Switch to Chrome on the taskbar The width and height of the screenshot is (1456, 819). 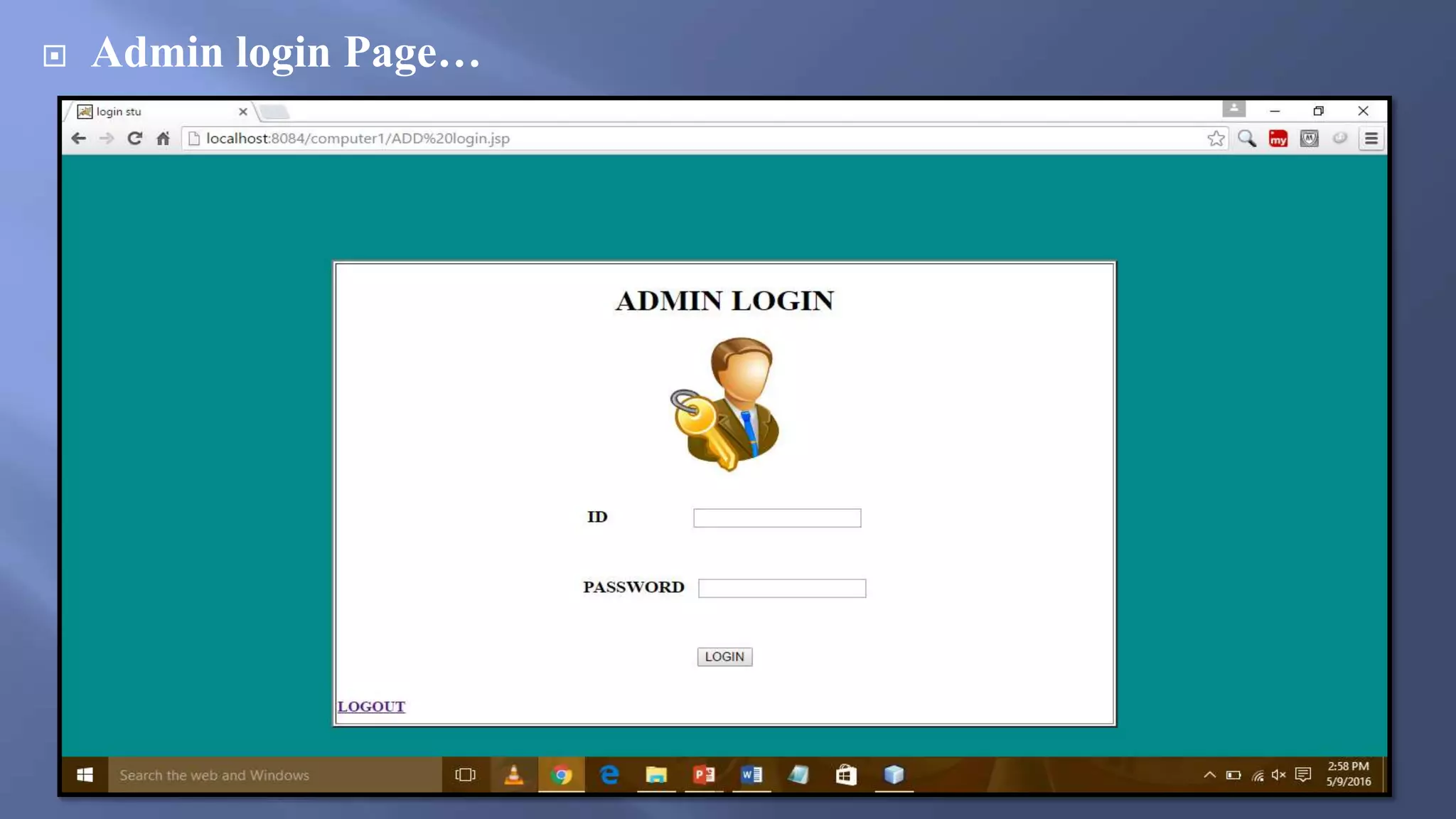tap(561, 775)
